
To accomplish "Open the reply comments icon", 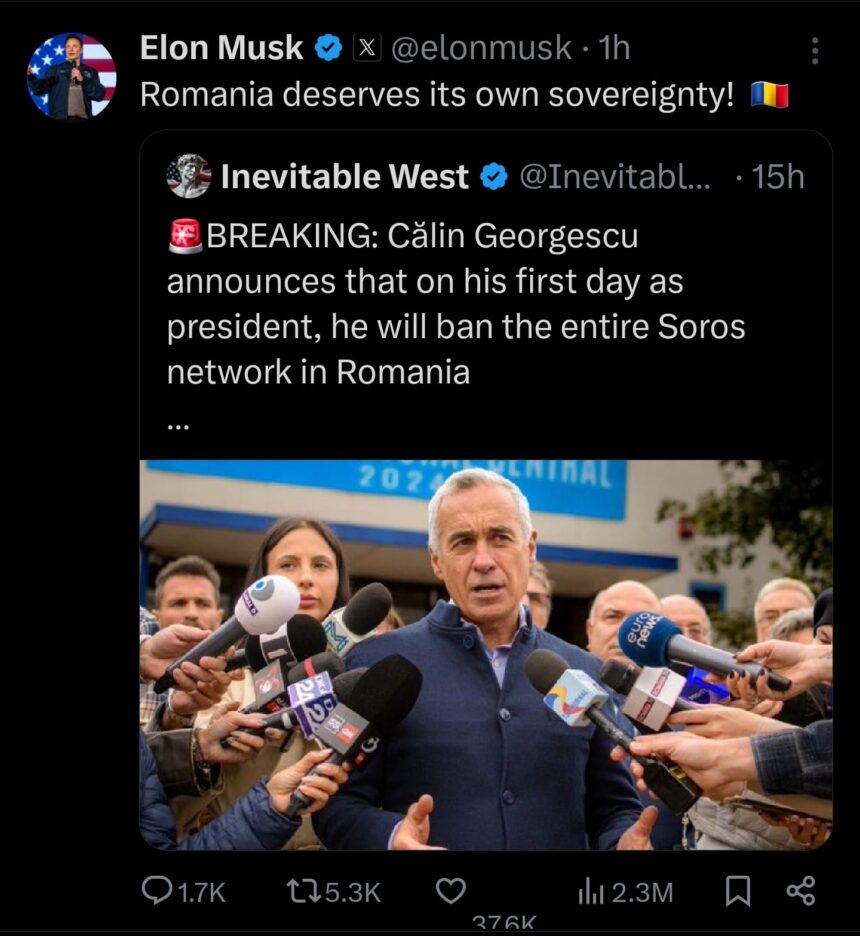I will coord(158,890).
